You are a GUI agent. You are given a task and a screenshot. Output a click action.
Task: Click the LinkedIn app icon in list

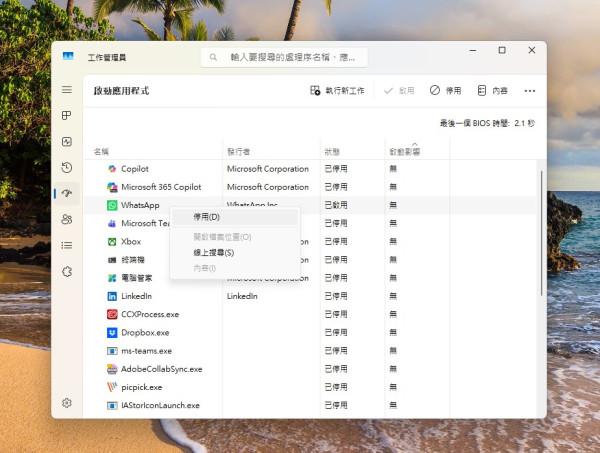pos(112,297)
